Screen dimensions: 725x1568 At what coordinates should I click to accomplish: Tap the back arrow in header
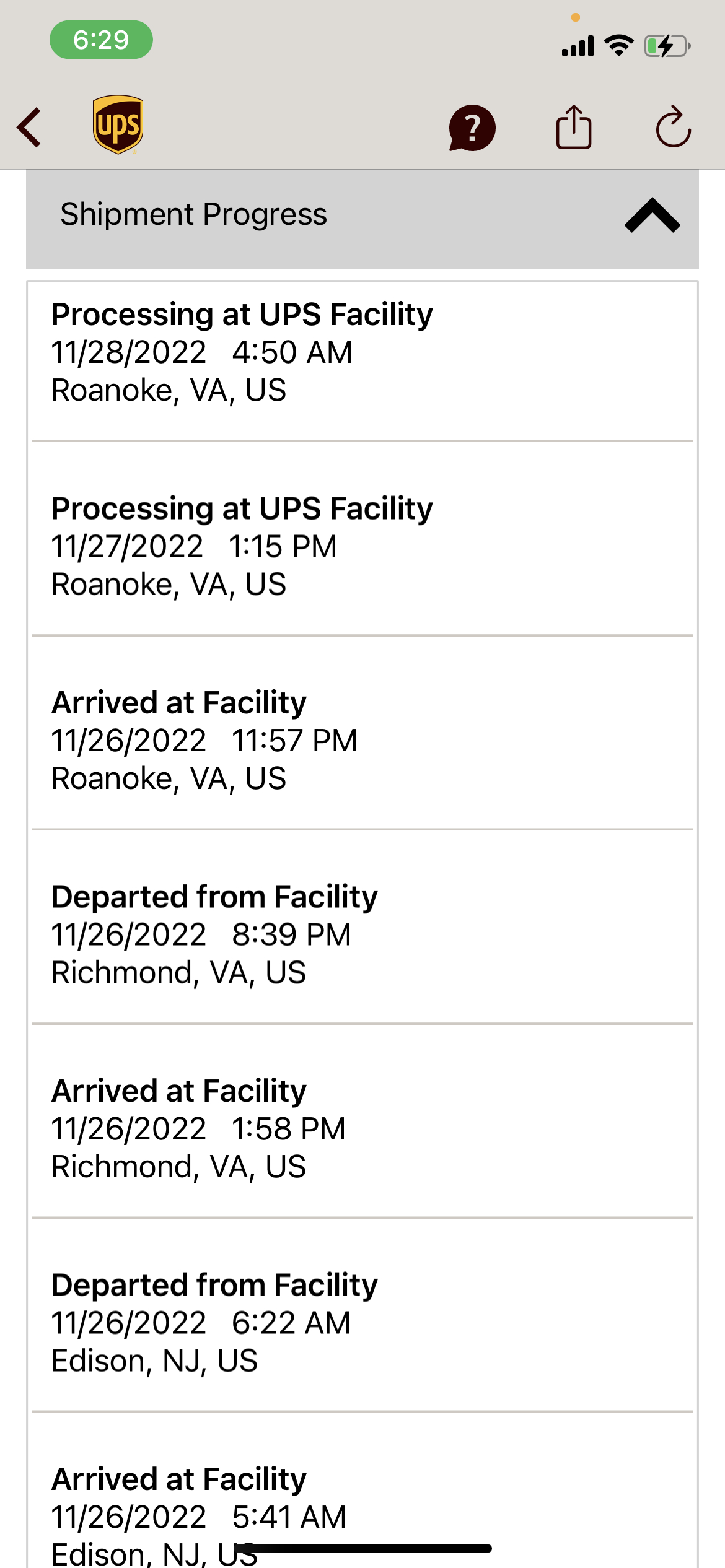[x=29, y=128]
